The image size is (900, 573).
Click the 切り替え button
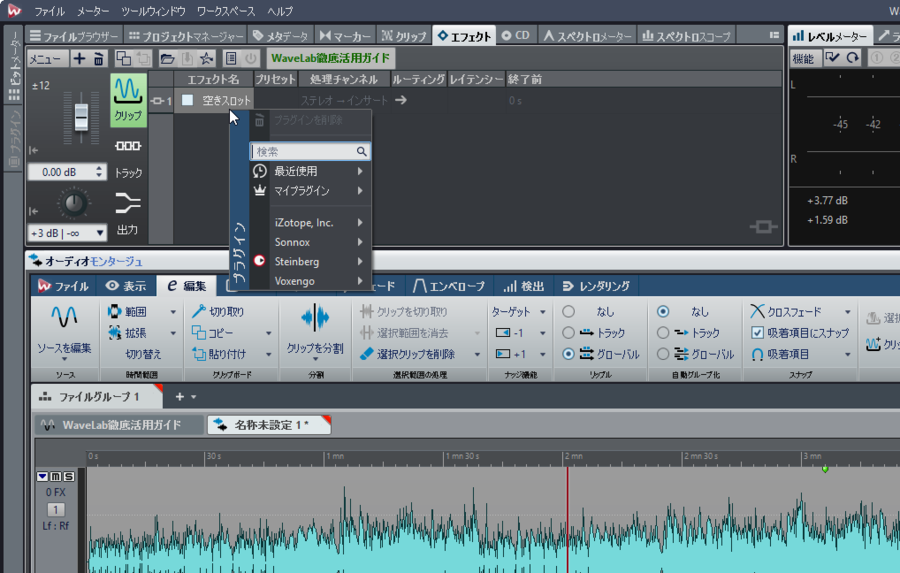143,354
